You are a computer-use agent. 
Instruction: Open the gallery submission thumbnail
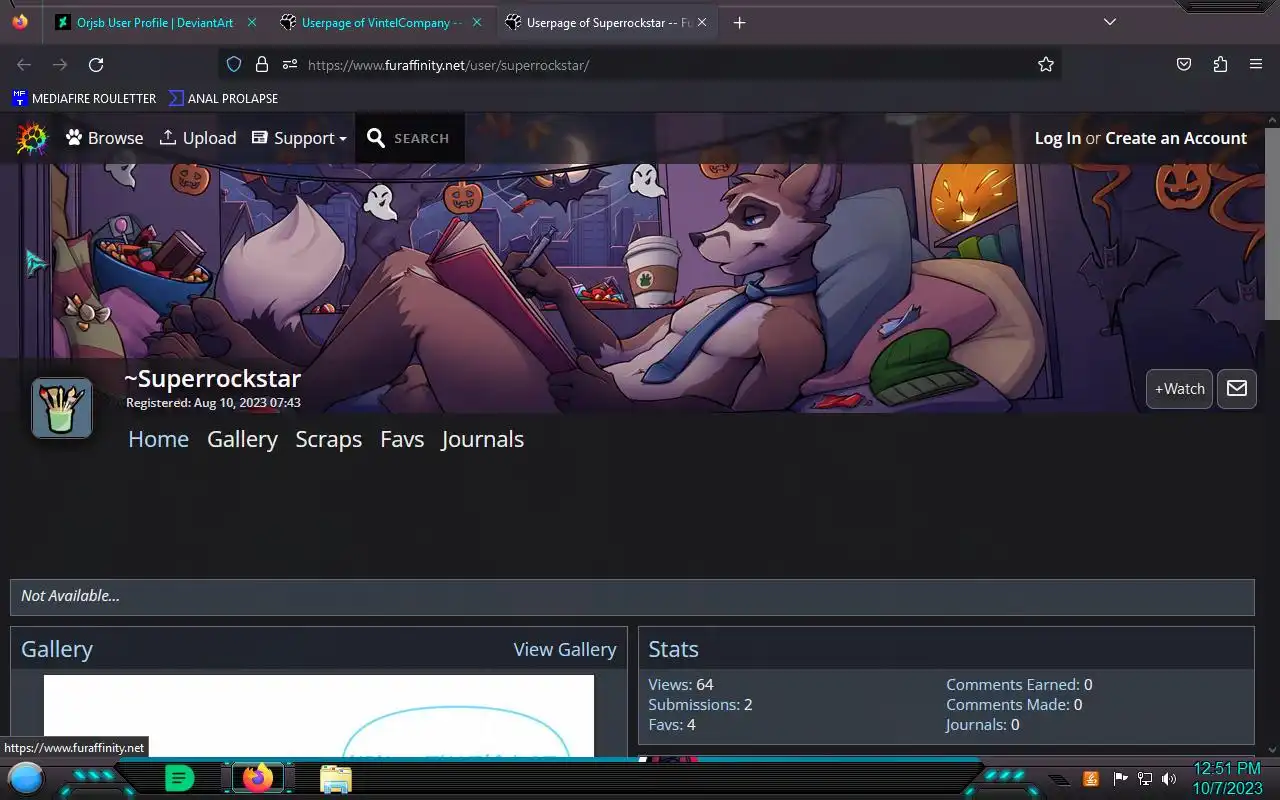pos(319,716)
